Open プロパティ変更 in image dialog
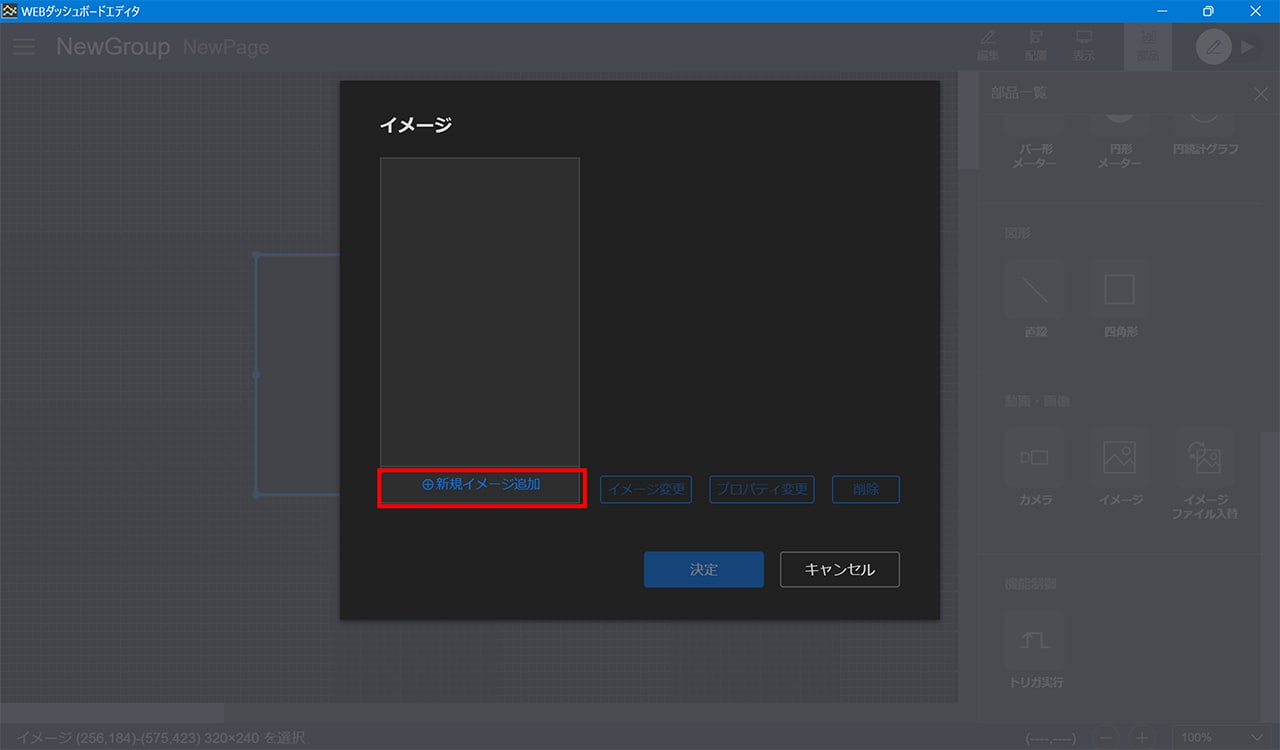Viewport: 1280px width, 750px height. [x=761, y=489]
